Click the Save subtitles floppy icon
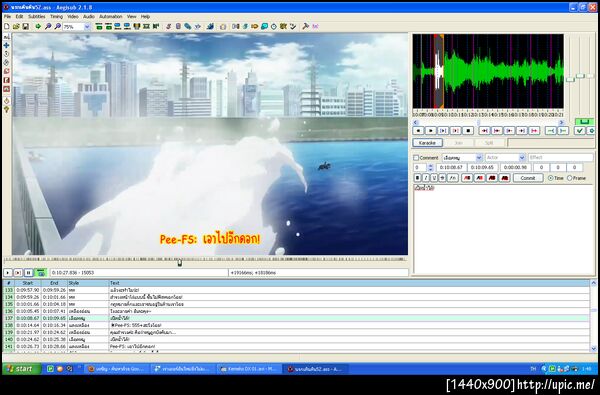Screen dimensions: 600x395 (x=26, y=26)
